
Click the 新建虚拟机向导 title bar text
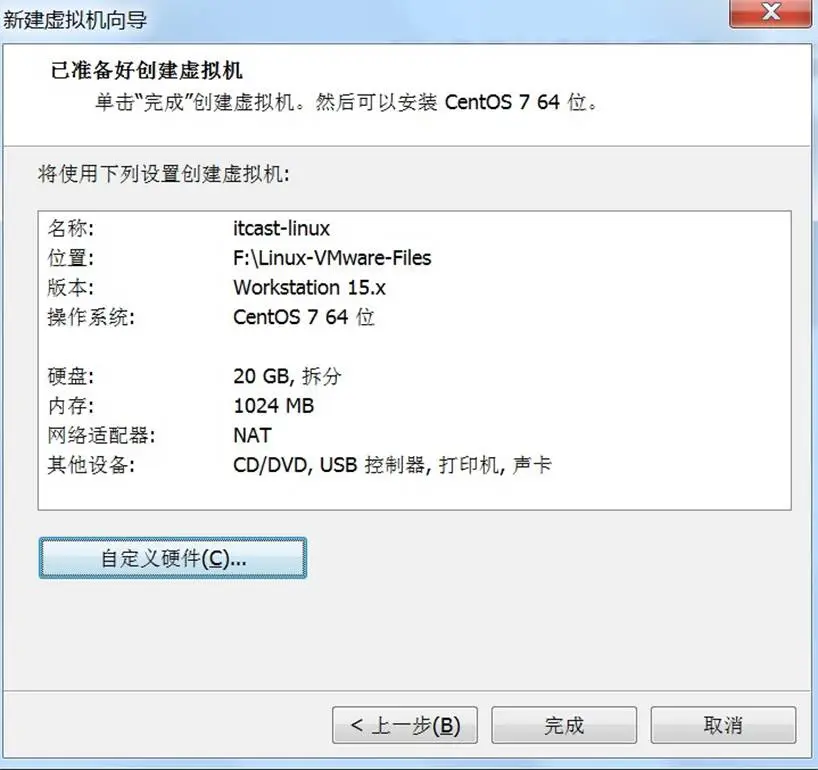point(75,20)
